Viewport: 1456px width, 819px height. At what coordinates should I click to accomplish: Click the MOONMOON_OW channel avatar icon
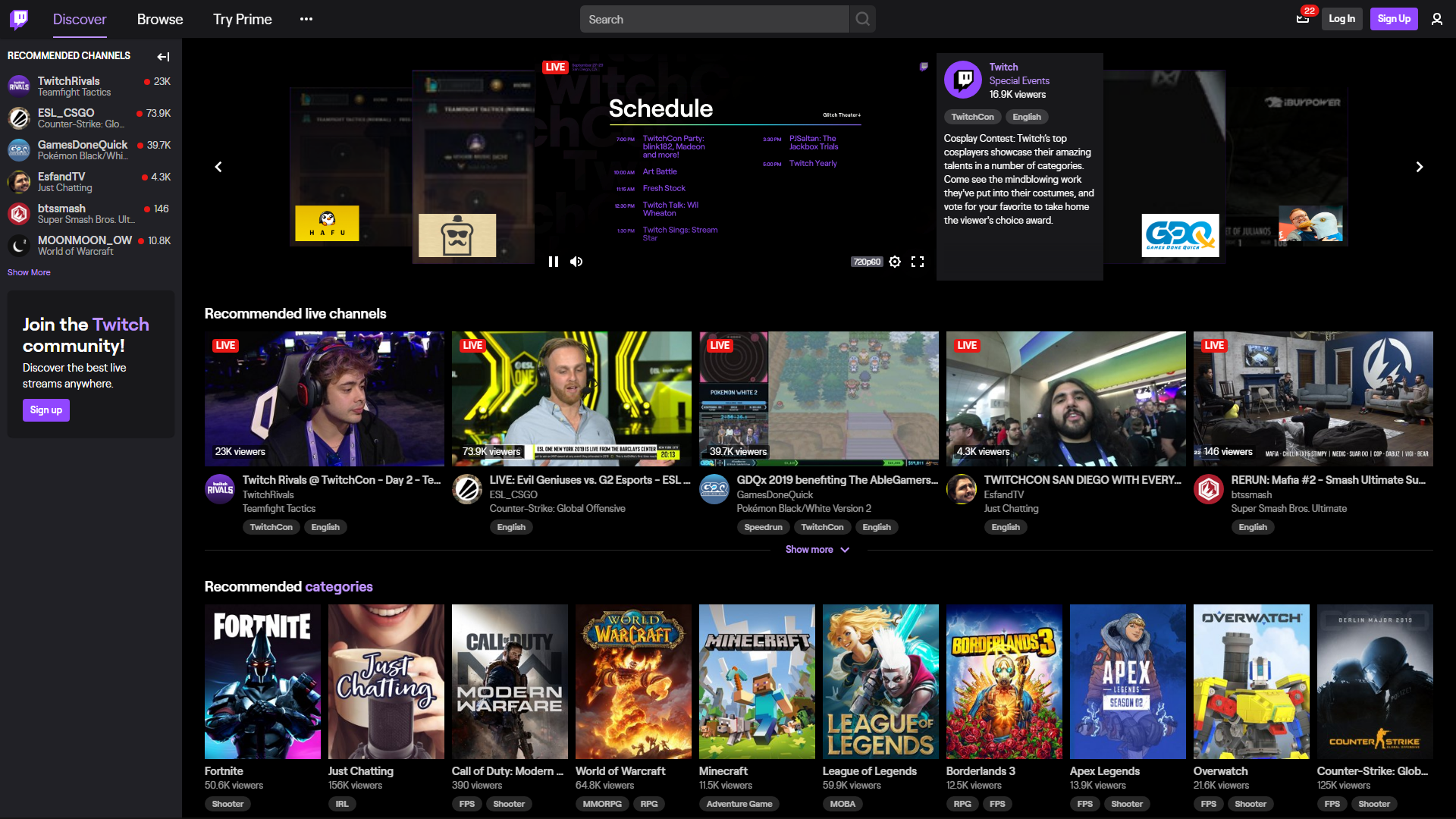coord(18,245)
